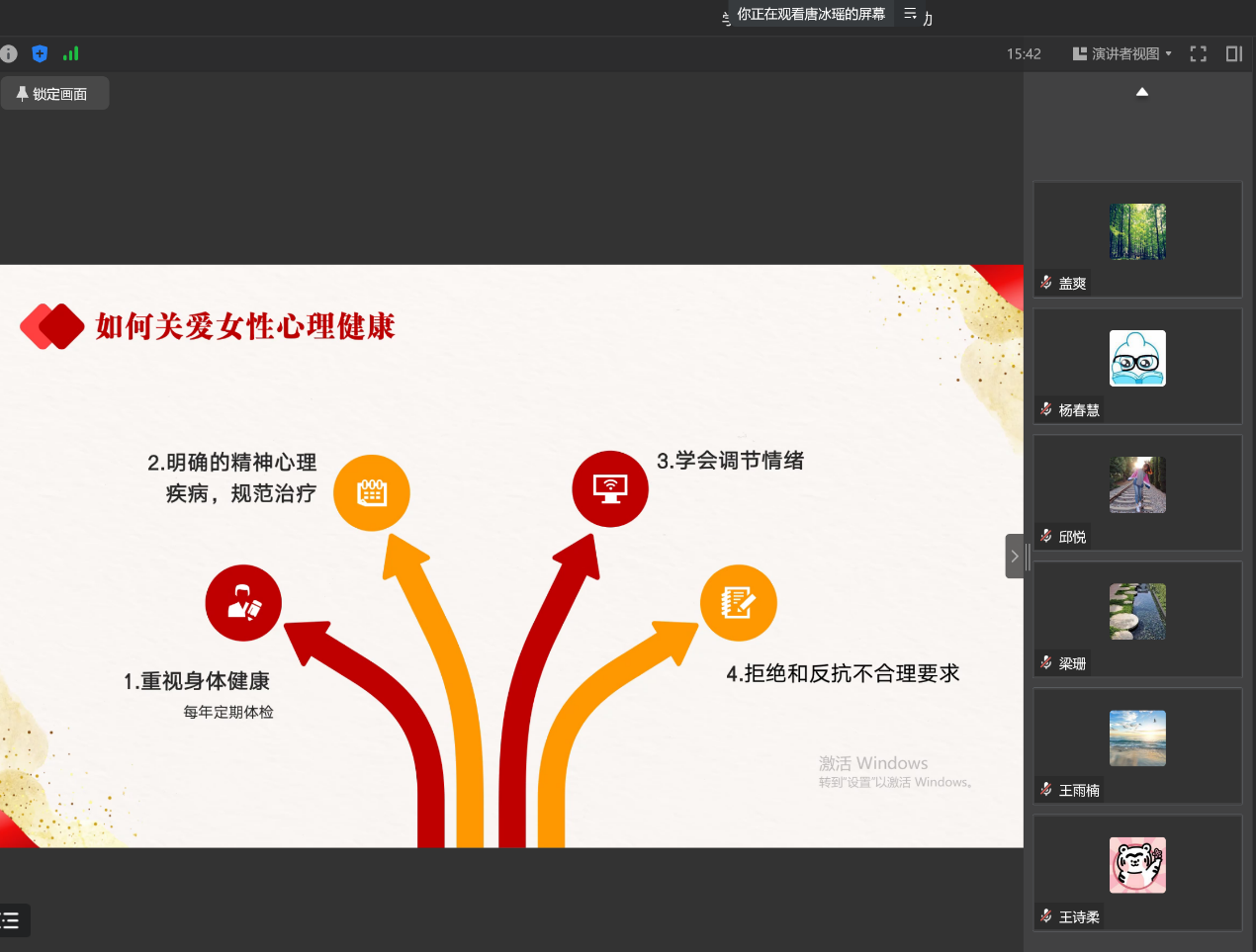Open the list menu icon at bottom-left
Viewport: 1256px width, 952px height.
[12, 920]
